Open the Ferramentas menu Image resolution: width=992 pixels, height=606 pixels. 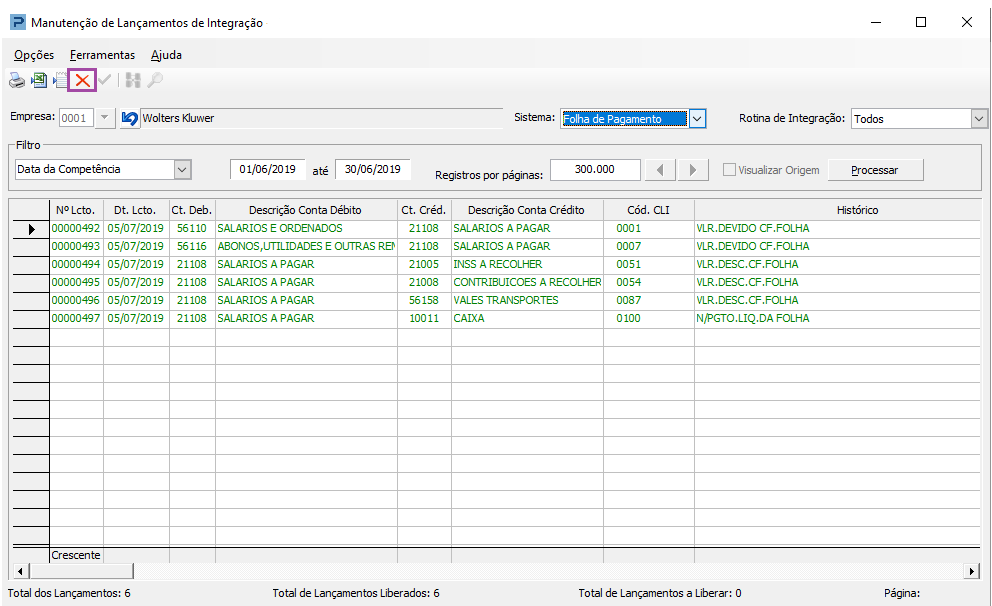click(102, 55)
